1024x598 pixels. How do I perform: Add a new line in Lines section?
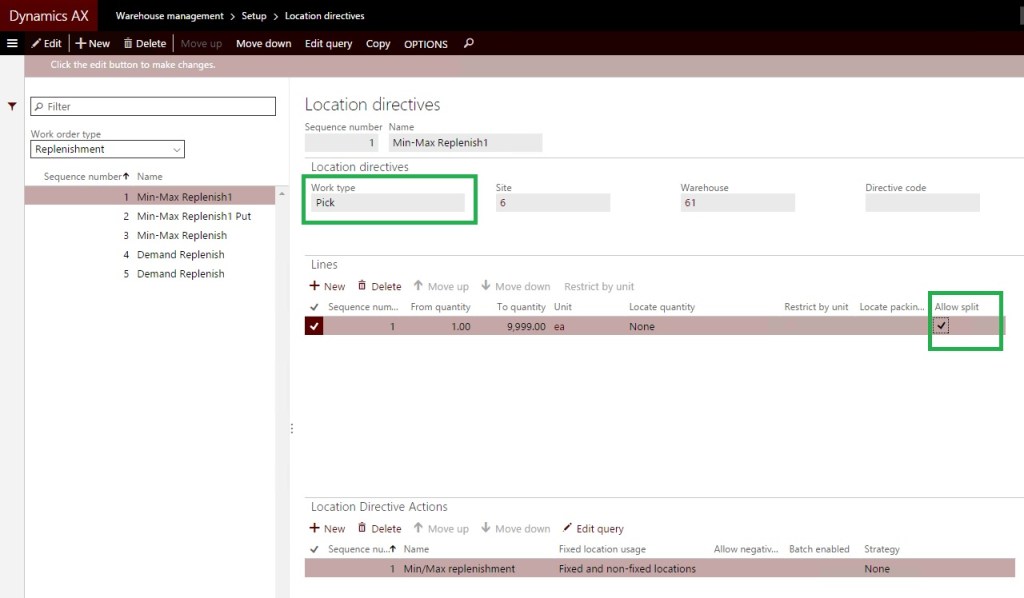click(327, 286)
